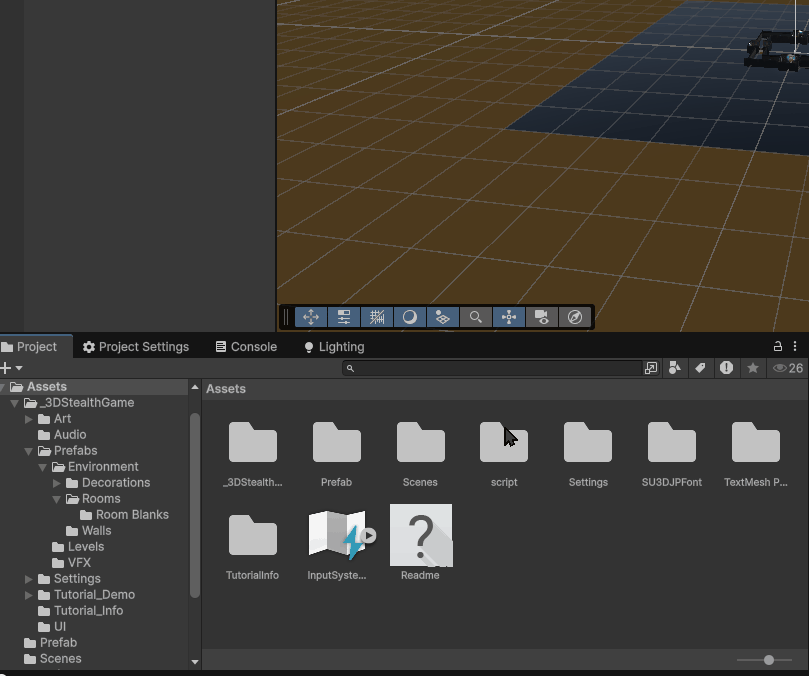Toggle grid snapping in scene toolbar
Screen dimensions: 809x676
[377, 317]
